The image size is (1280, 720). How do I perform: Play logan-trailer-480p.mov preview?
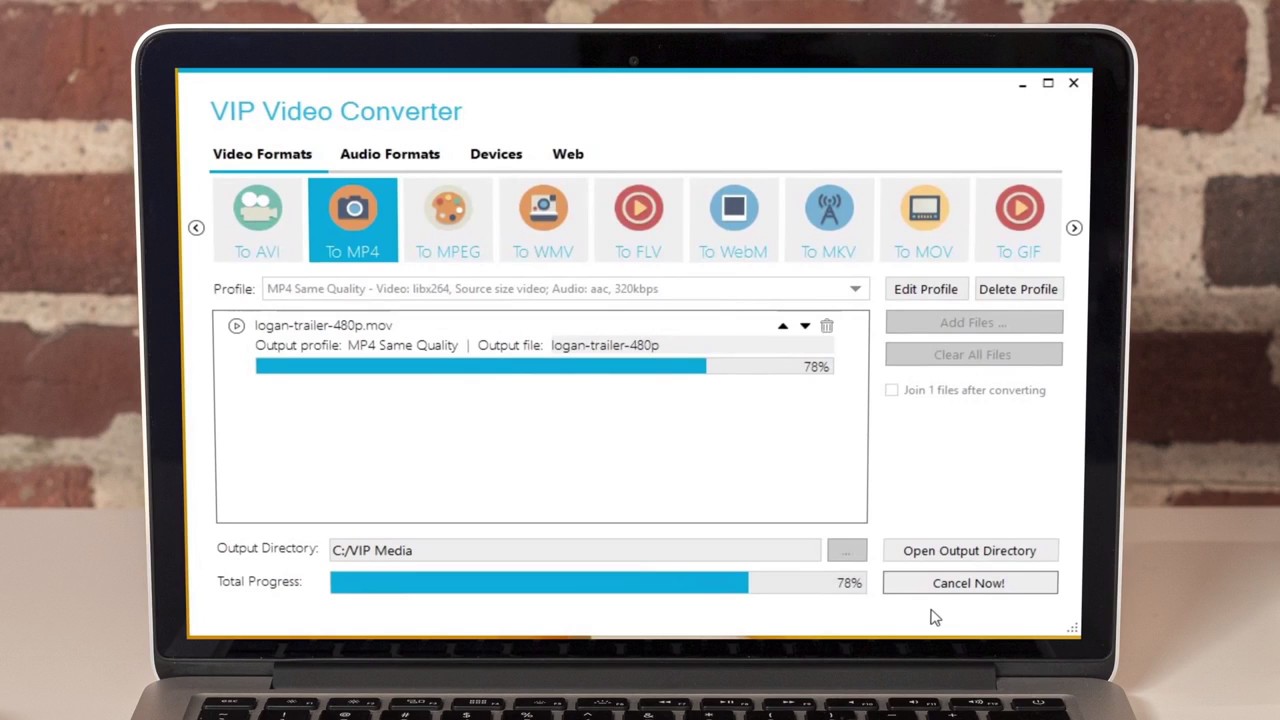pyautogui.click(x=236, y=326)
